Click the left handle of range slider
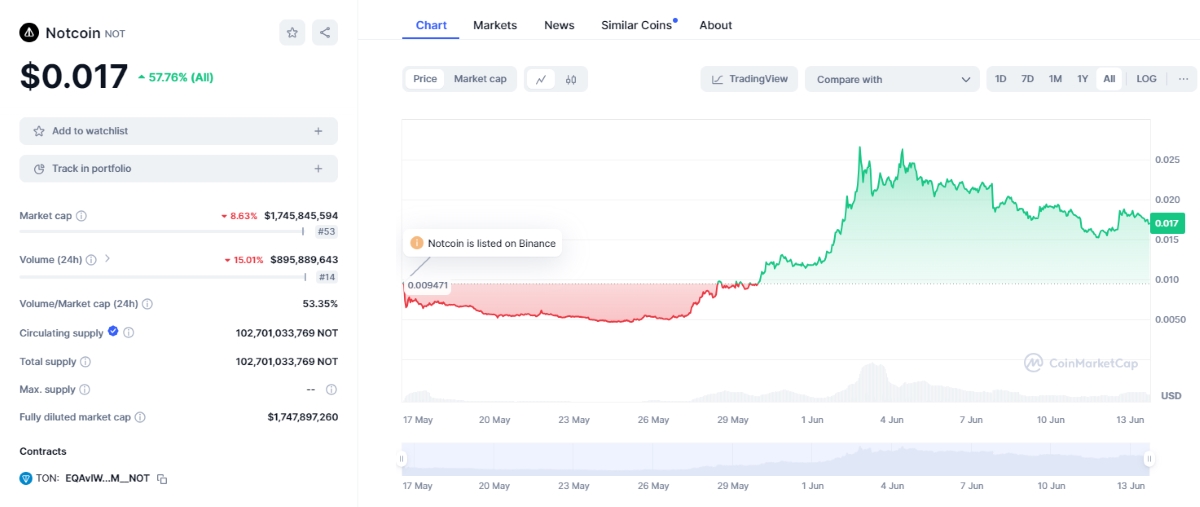Screen dimensions: 1200x507 coord(402,459)
